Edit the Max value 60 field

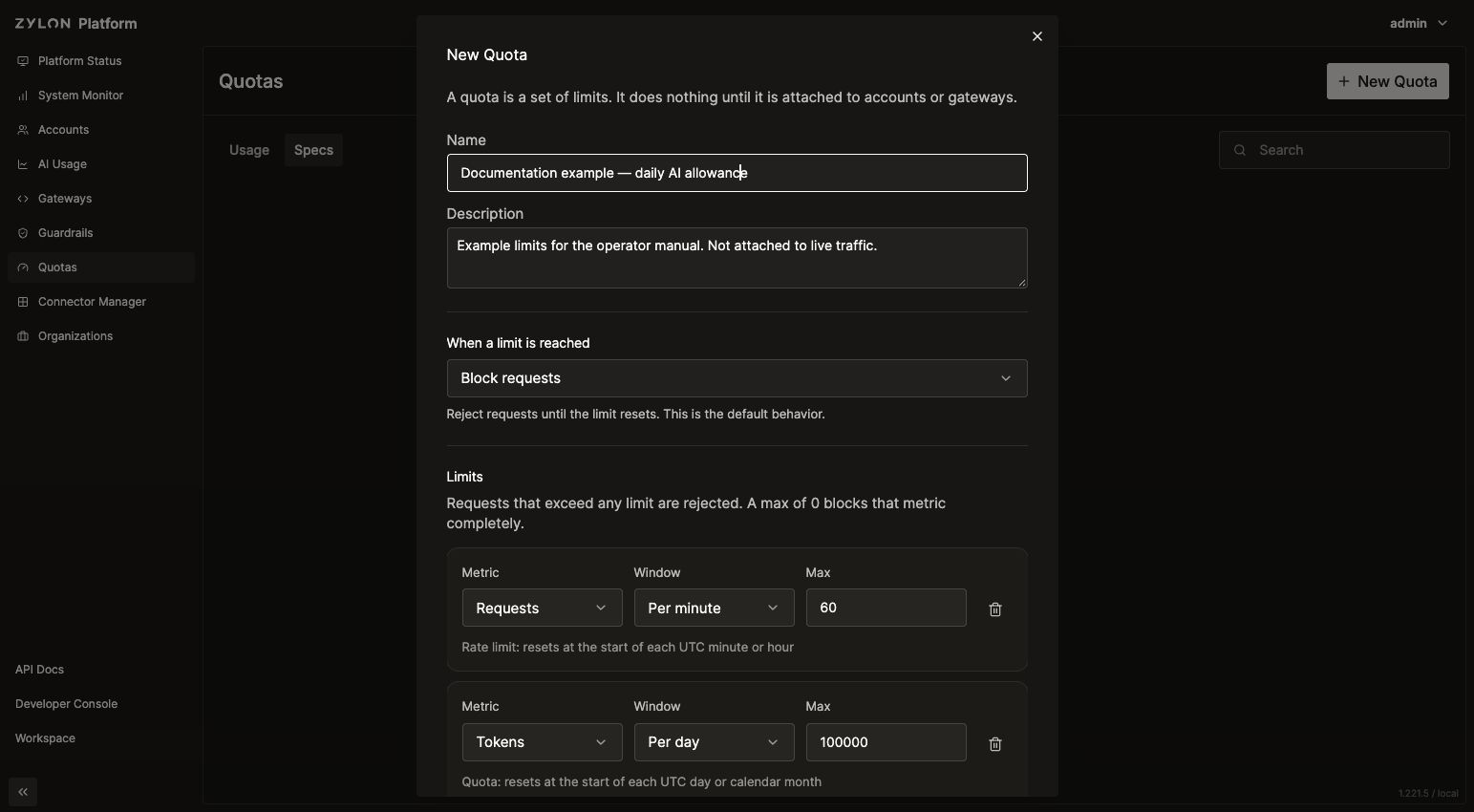886,608
